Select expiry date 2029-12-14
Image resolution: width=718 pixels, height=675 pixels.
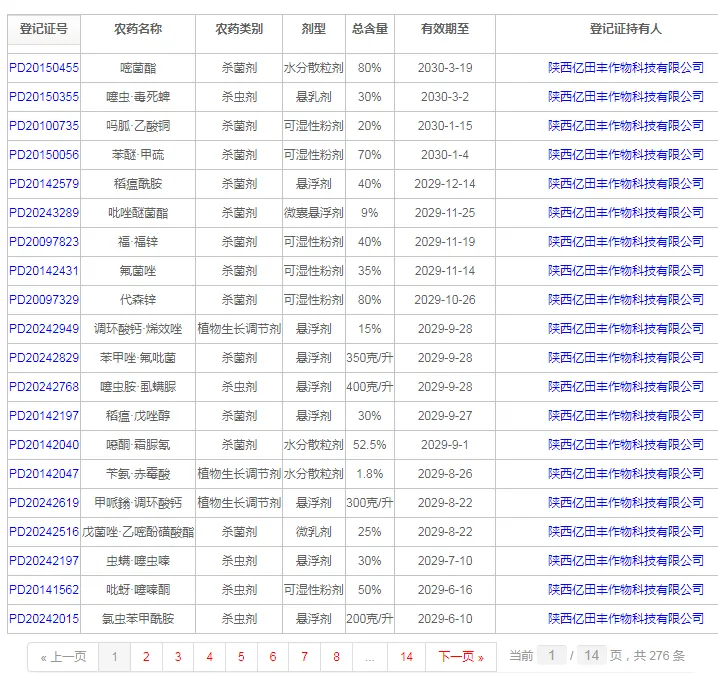(x=445, y=184)
